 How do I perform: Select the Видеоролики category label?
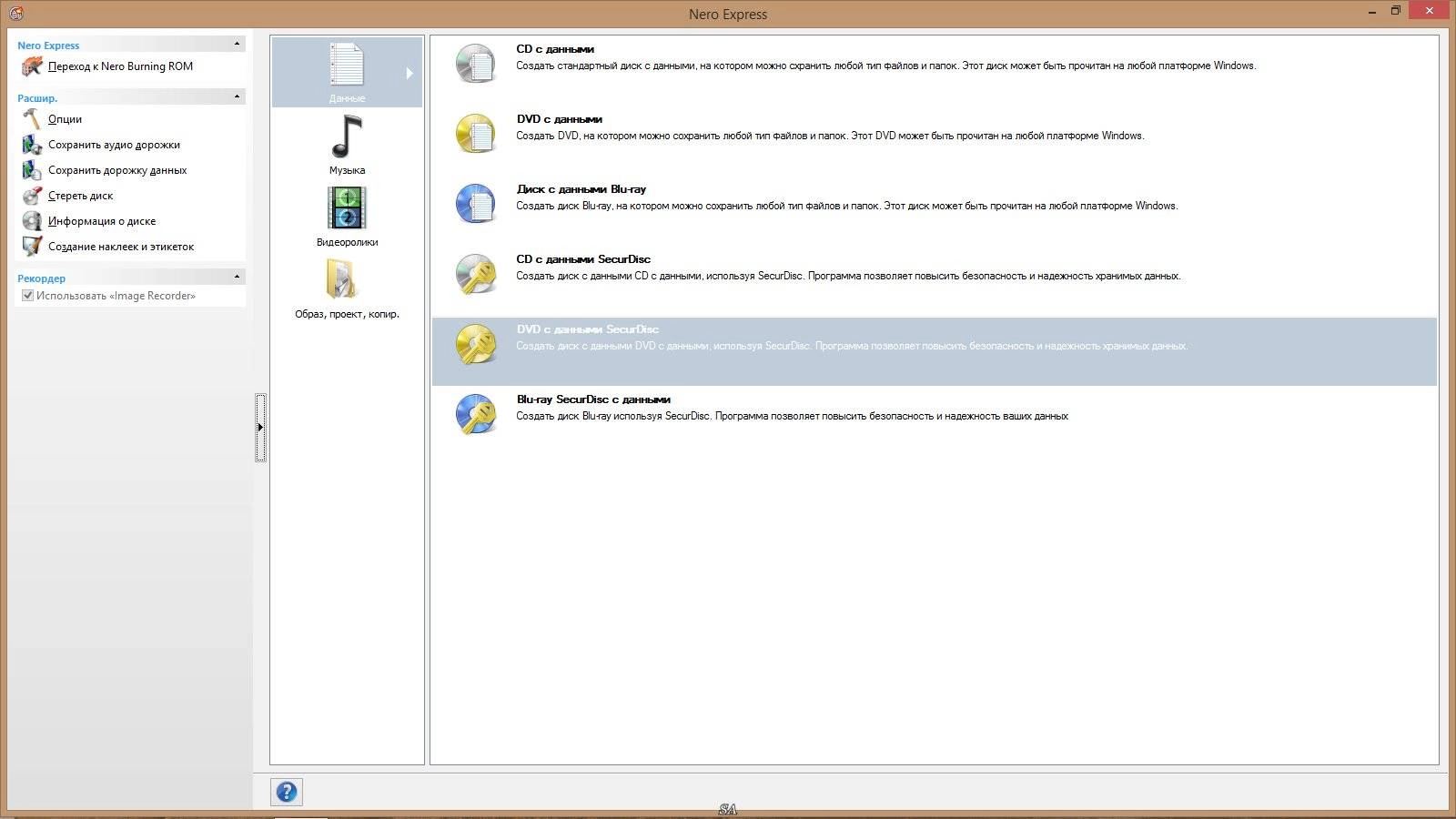point(347,242)
